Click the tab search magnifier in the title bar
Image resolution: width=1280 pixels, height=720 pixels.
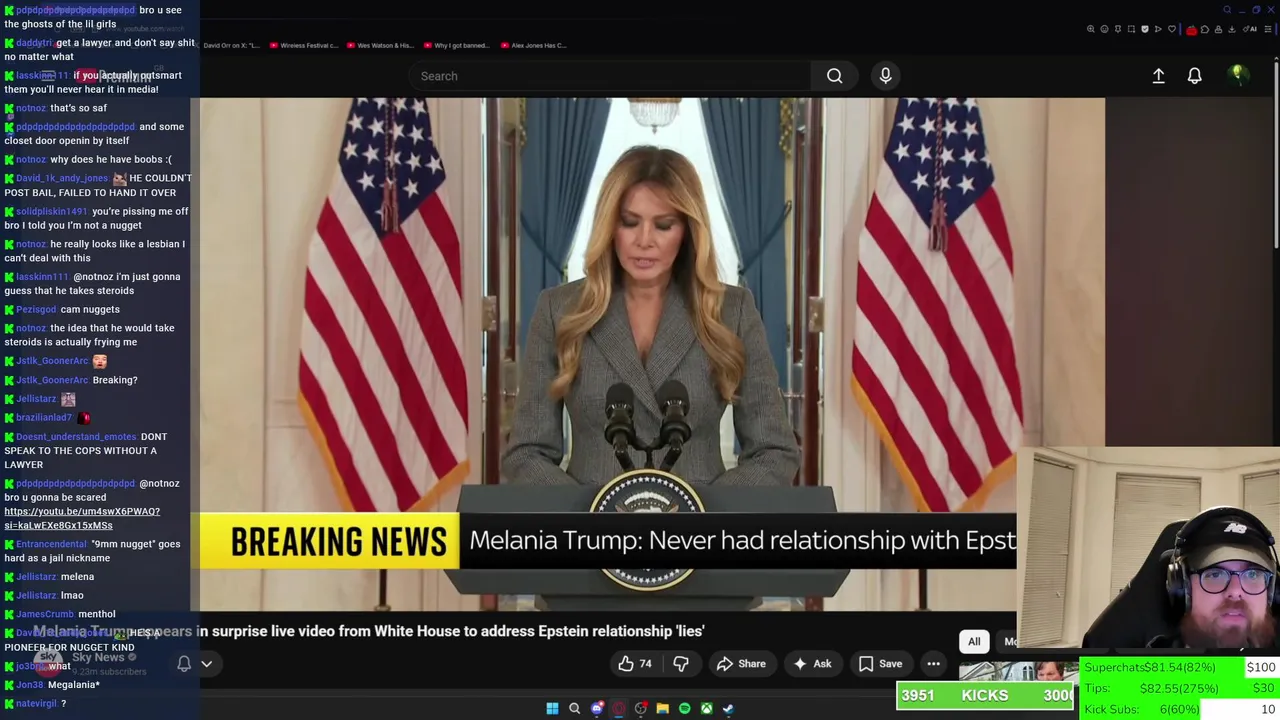coord(1227,10)
